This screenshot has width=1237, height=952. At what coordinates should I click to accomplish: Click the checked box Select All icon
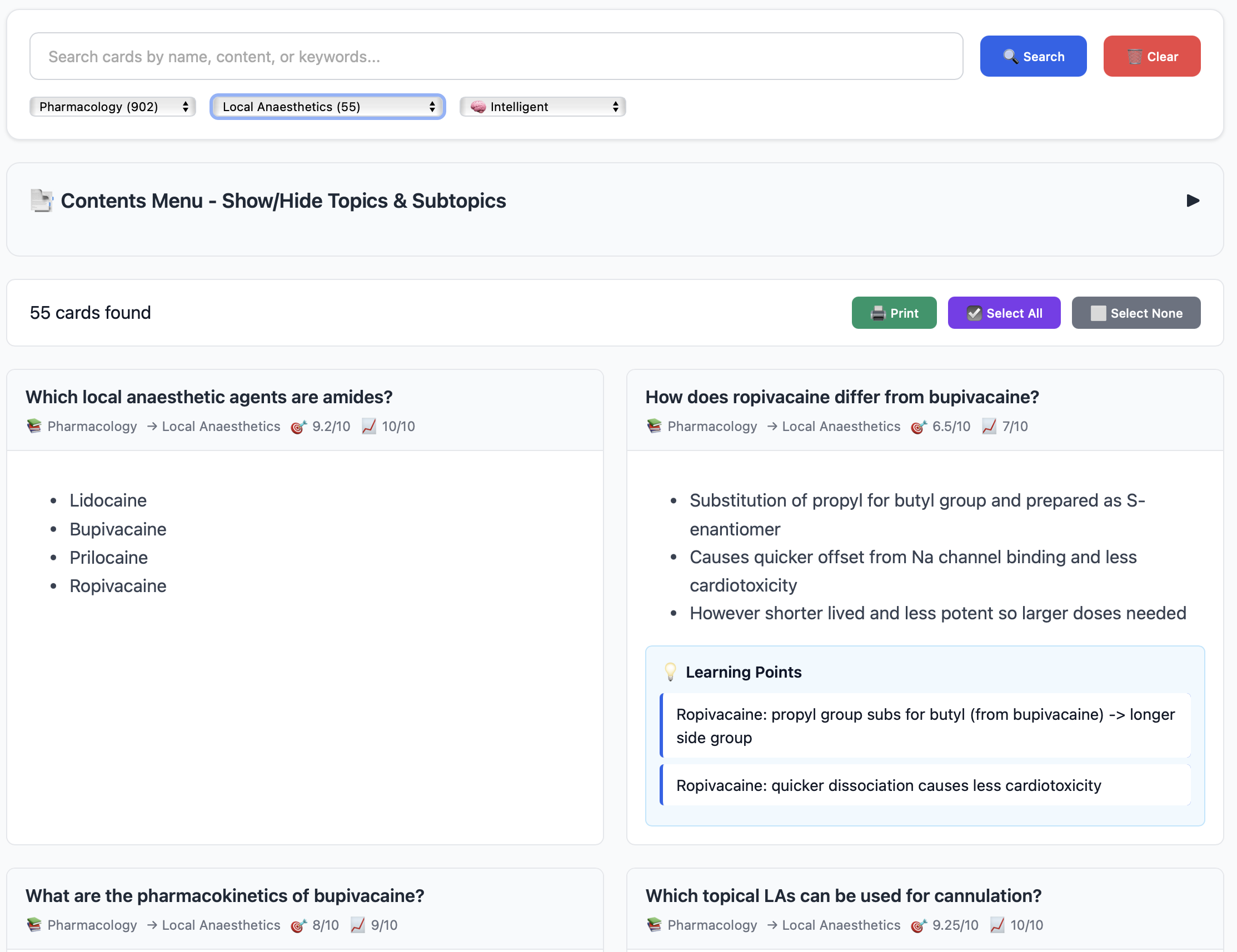[974, 313]
